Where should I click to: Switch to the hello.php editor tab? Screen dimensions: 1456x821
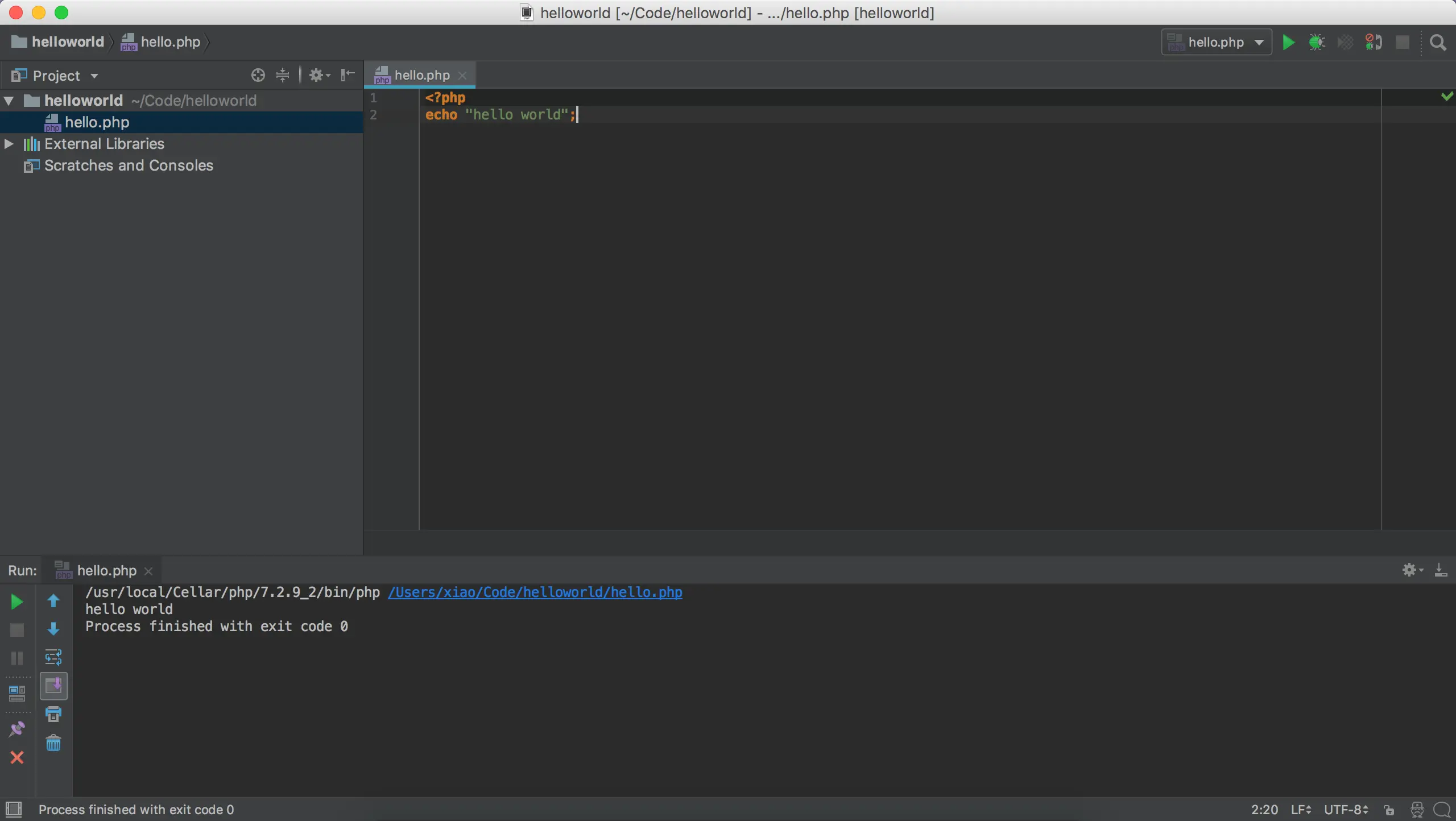[421, 75]
